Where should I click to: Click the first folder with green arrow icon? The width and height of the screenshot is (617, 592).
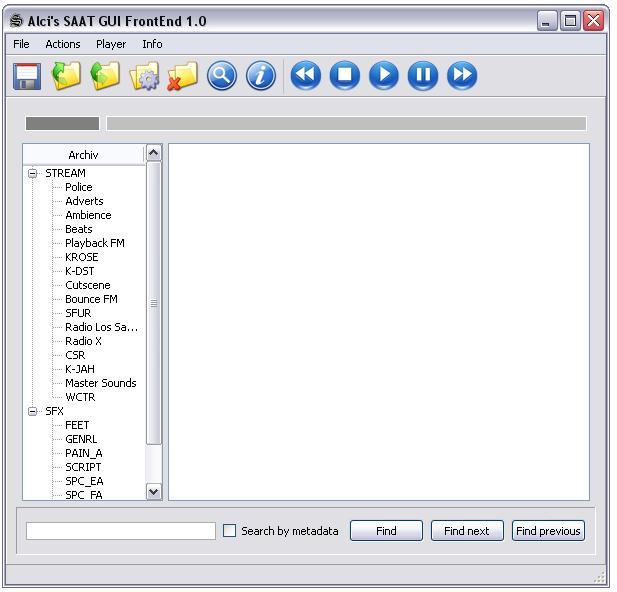tap(66, 75)
